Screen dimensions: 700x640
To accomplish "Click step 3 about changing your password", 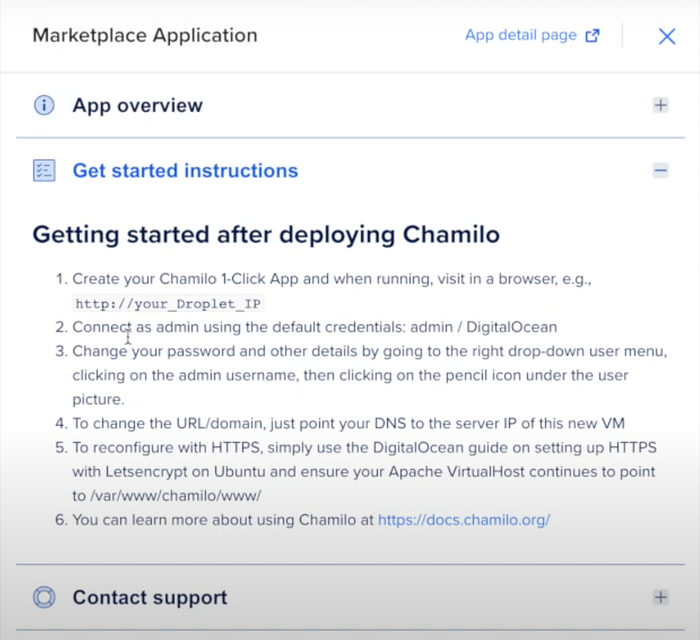I will [x=361, y=375].
